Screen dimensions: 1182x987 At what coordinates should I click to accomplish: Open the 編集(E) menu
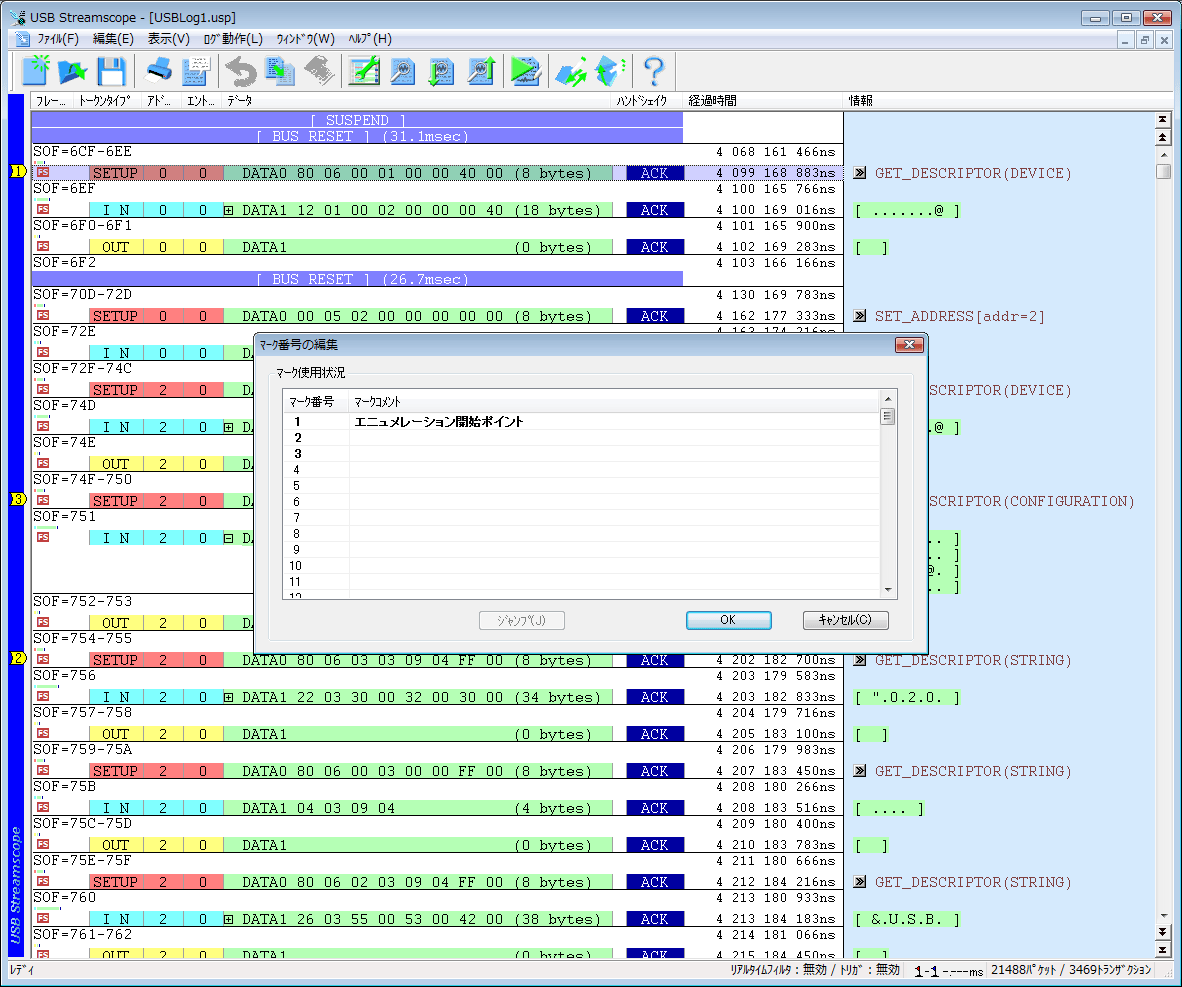[113, 39]
